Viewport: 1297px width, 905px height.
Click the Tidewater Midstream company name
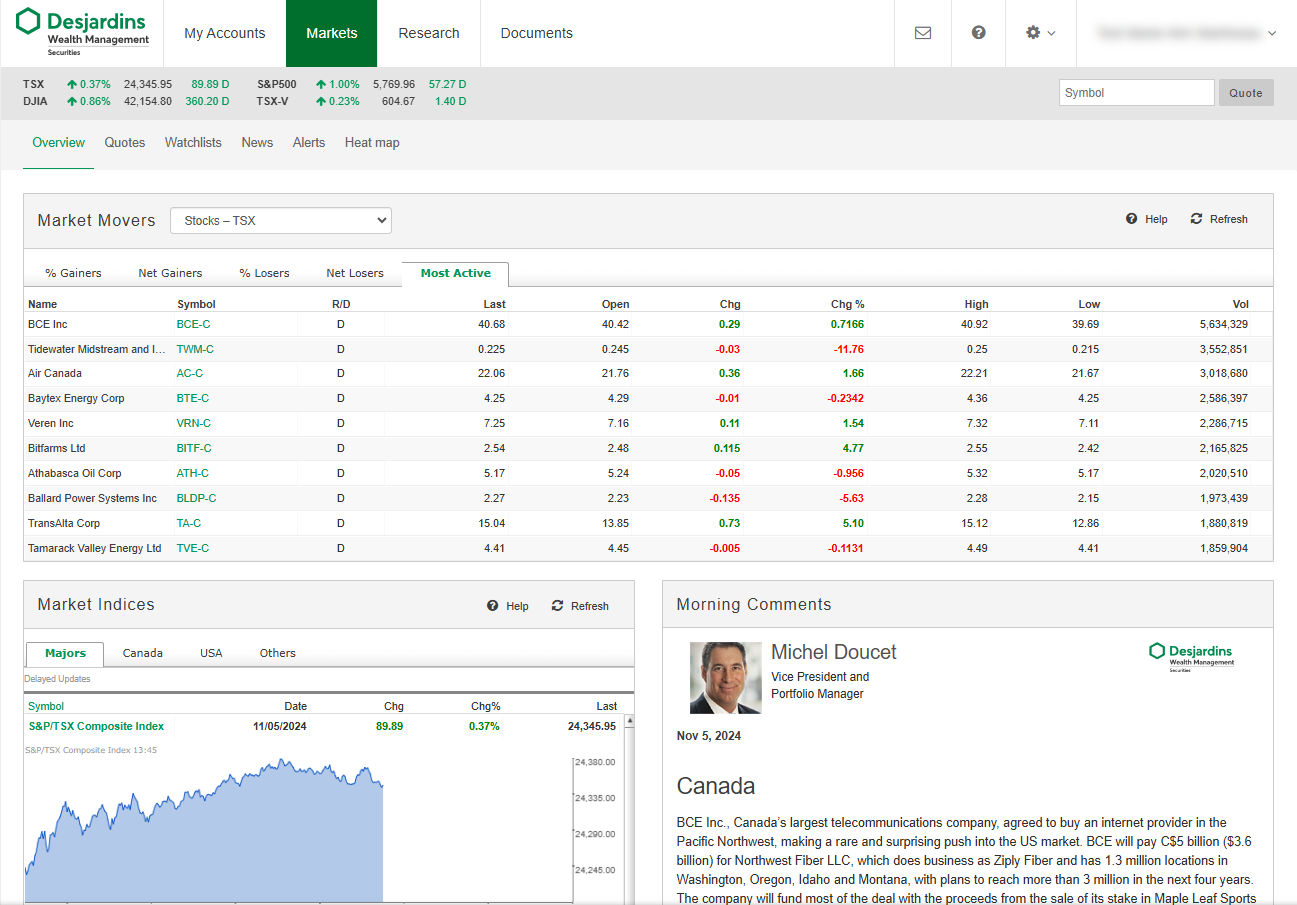click(97, 349)
